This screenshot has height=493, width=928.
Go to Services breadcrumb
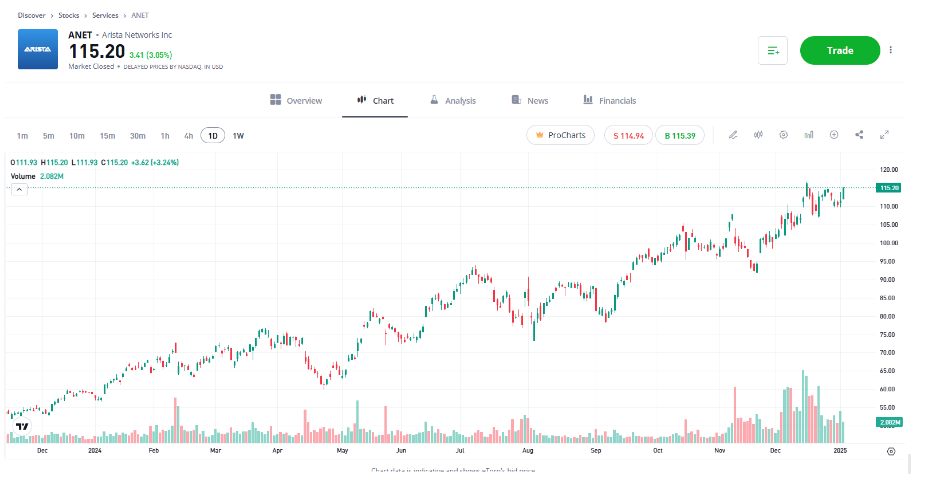[x=105, y=15]
